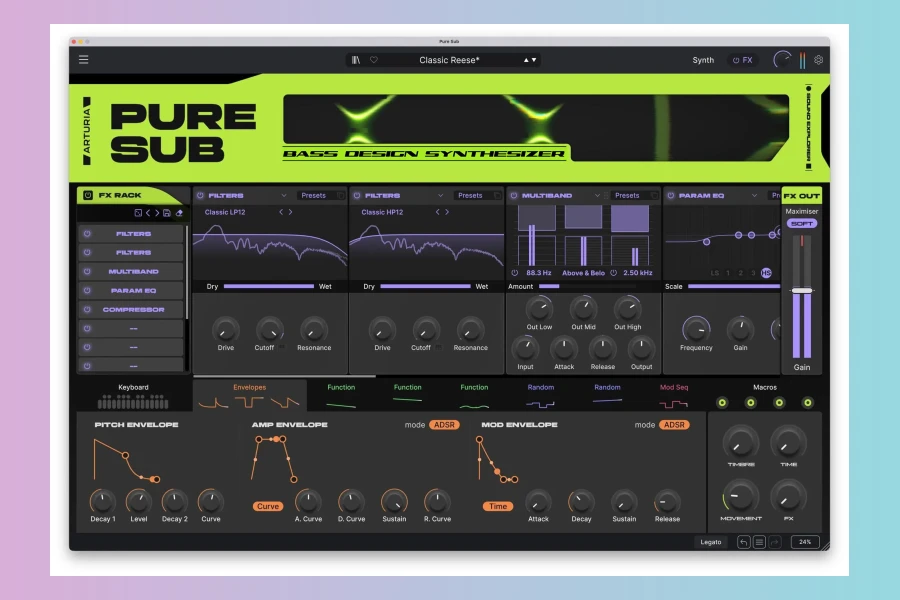This screenshot has height=600, width=900.
Task: Toggle the FX view power button
Action: point(736,60)
